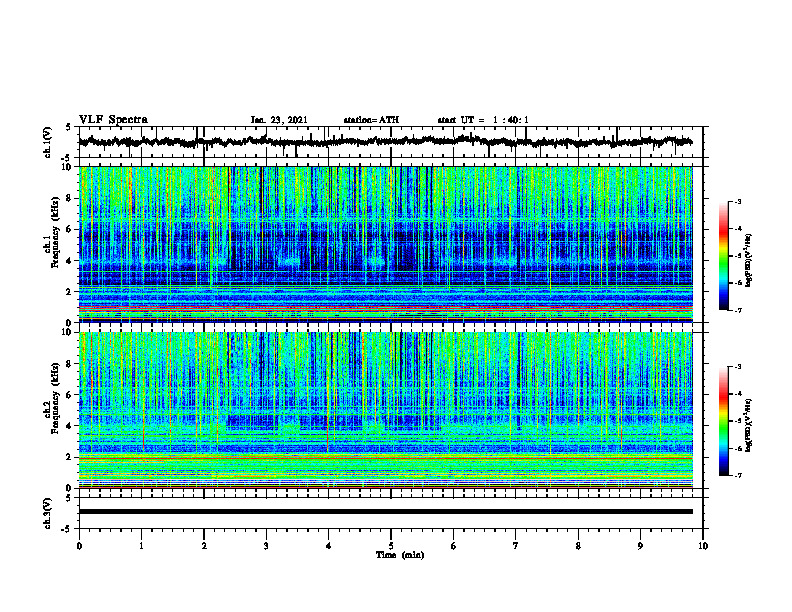Screen dimensions: 792x612
Task: Click the "-3" label on ch.1 color bar
Action: point(738,201)
